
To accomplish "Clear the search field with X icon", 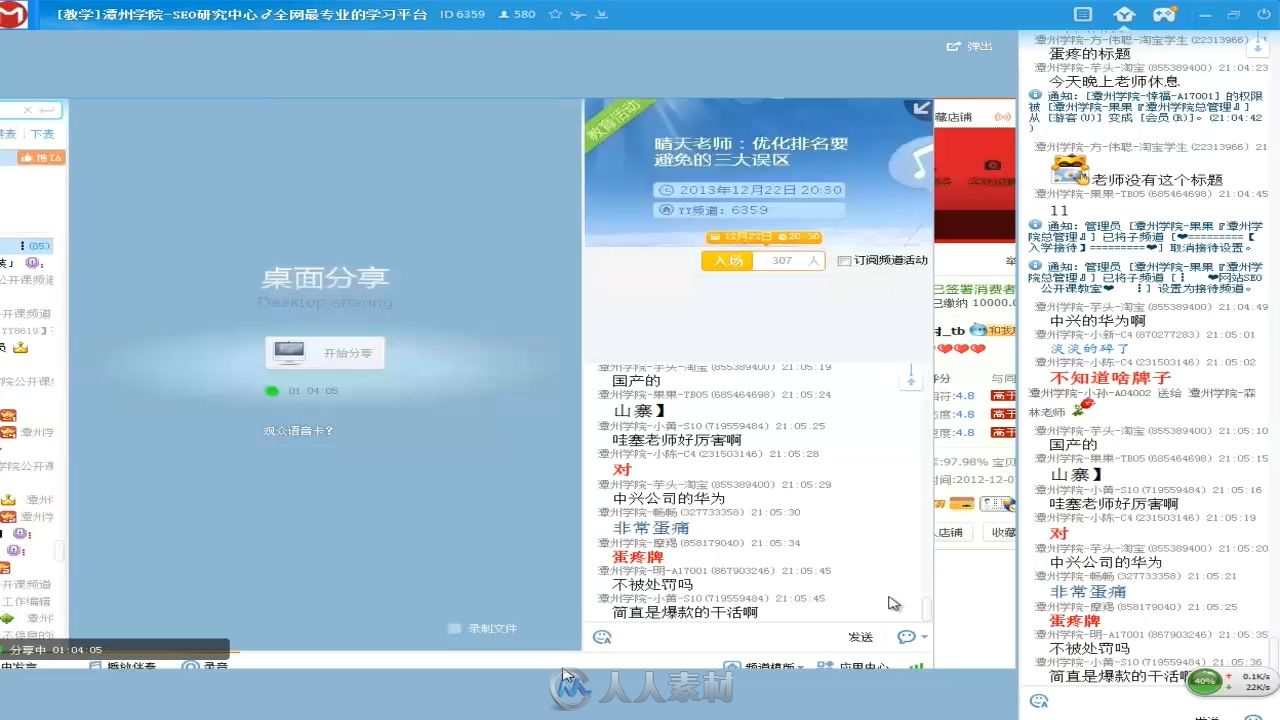I will 28,110.
